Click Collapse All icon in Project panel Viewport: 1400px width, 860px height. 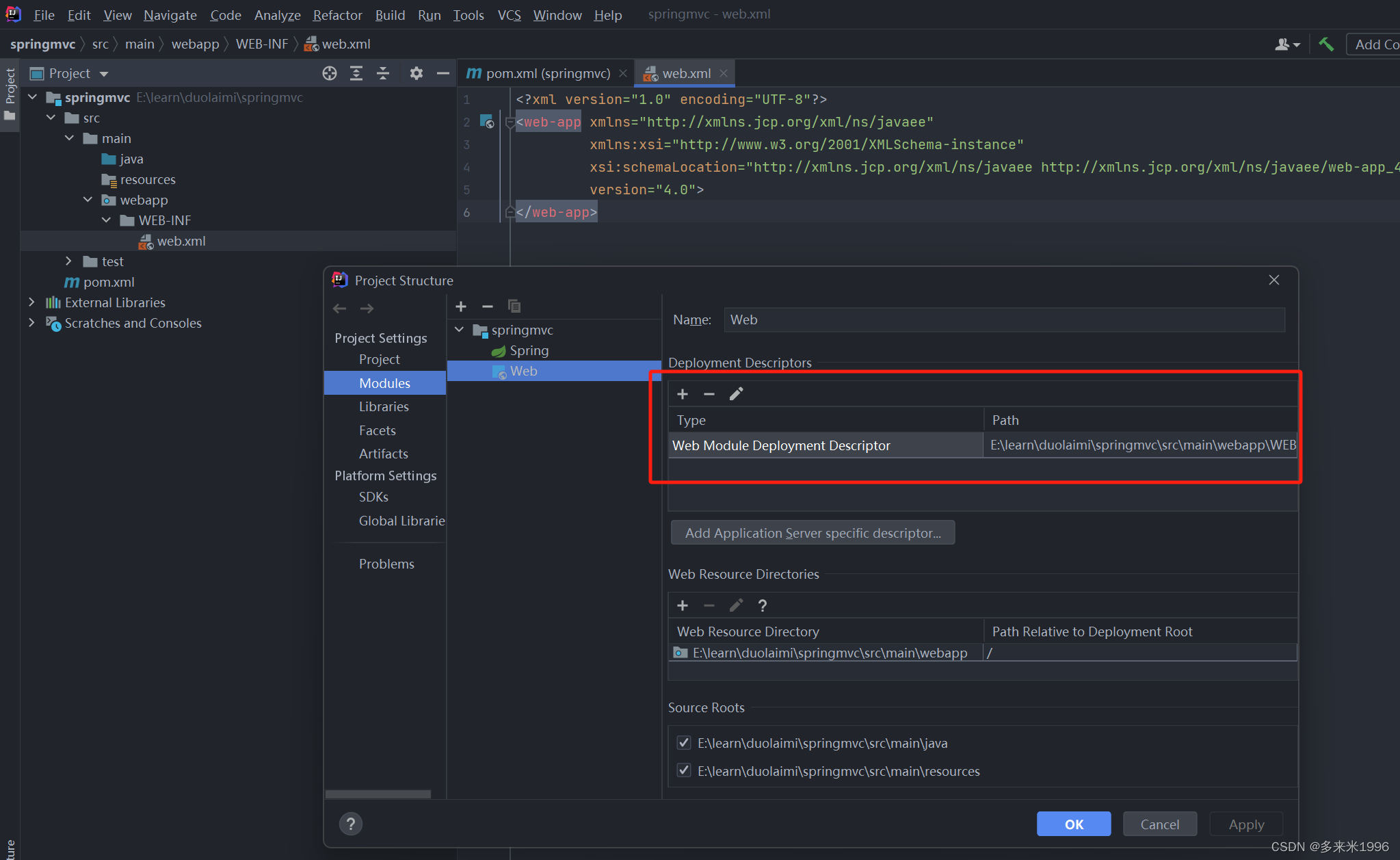[383, 73]
